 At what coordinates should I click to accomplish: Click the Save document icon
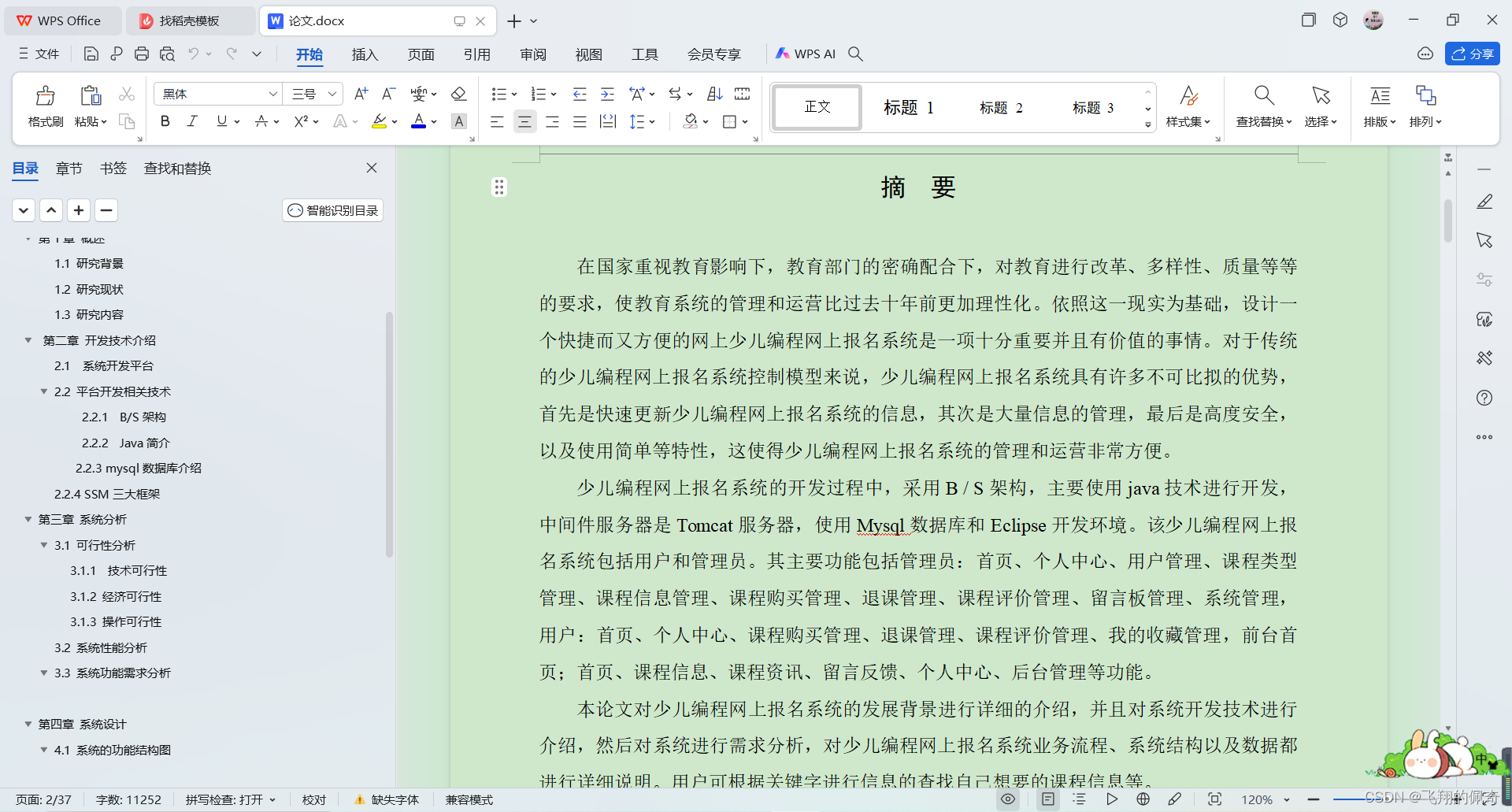(91, 54)
